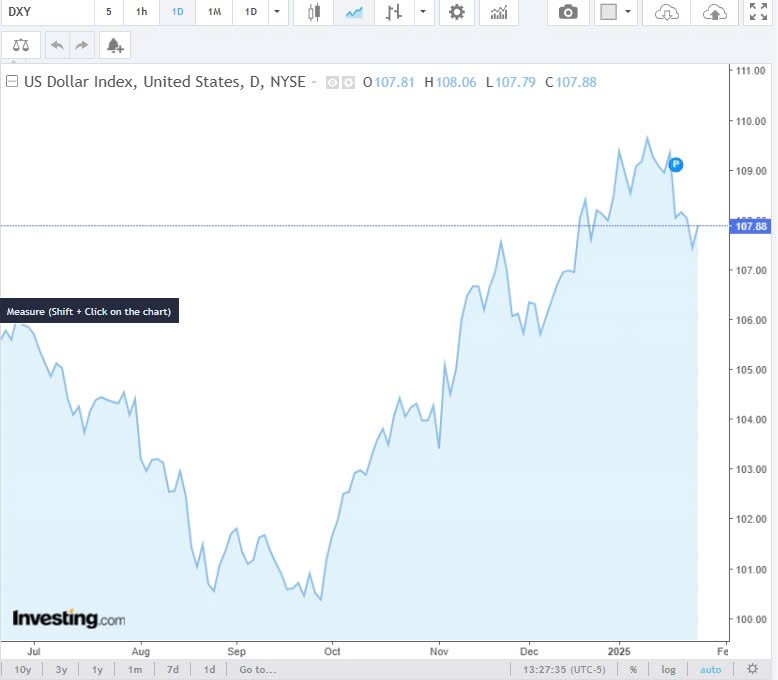Switch to area chart style
The width and height of the screenshot is (778, 680).
pos(354,12)
